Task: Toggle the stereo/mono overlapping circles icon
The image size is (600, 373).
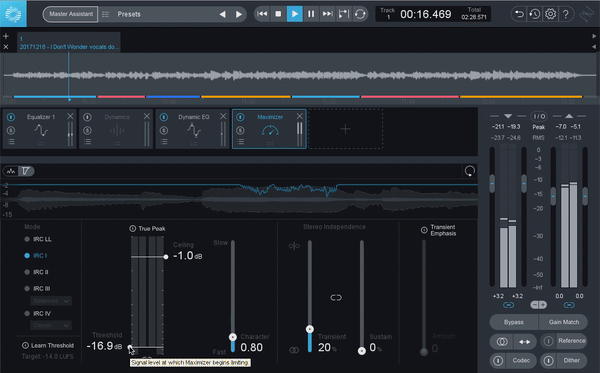Action: tap(502, 341)
